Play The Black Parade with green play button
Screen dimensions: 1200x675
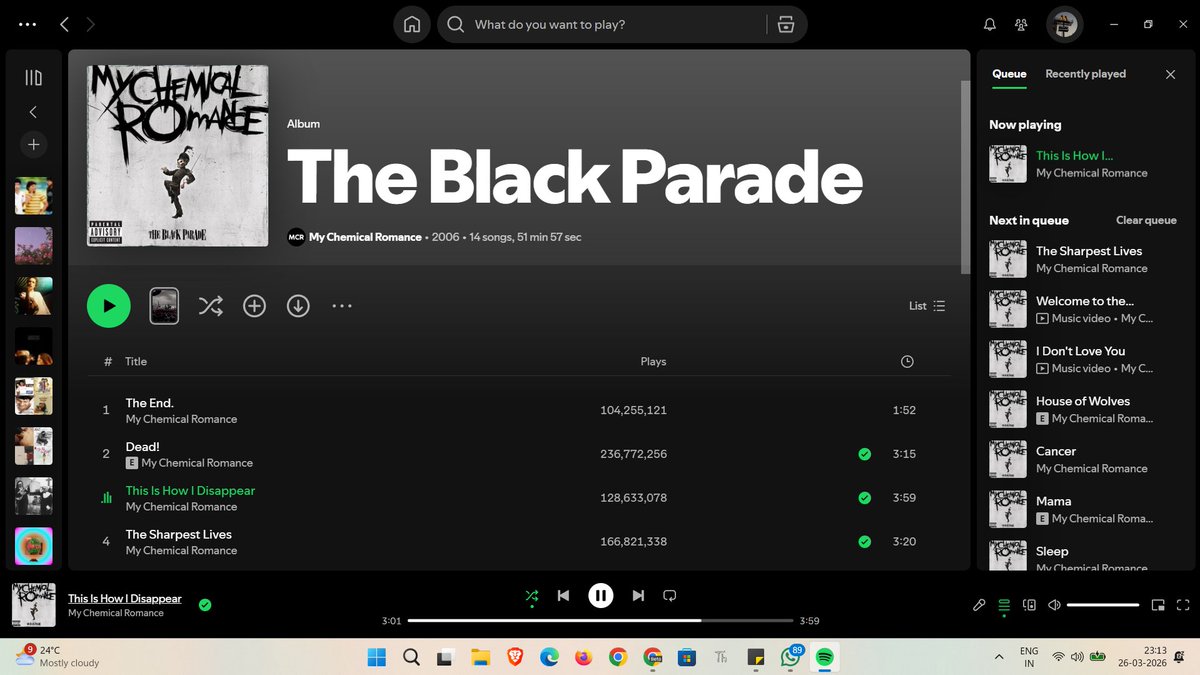coord(109,306)
